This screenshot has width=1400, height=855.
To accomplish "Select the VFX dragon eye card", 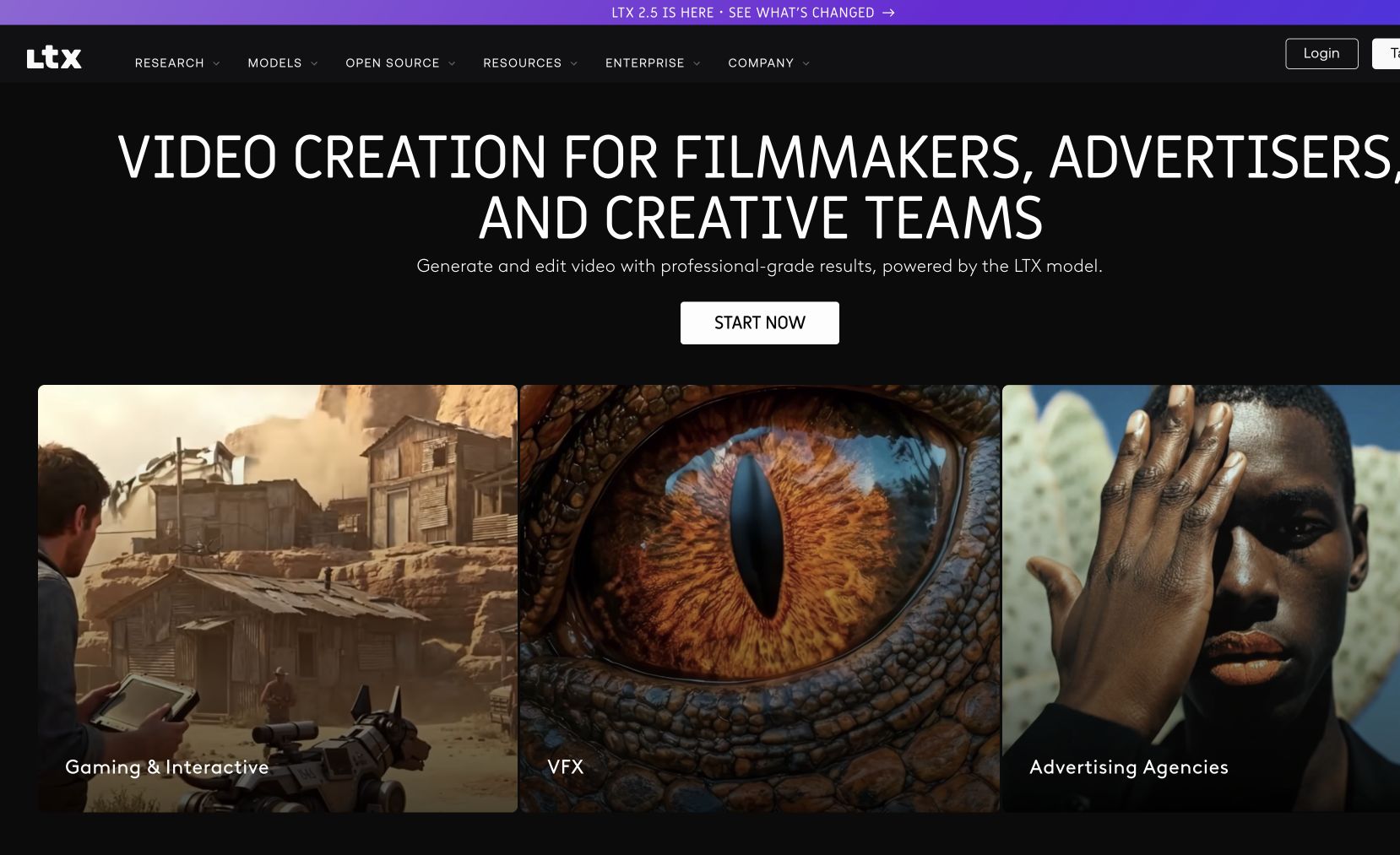I will tap(760, 598).
